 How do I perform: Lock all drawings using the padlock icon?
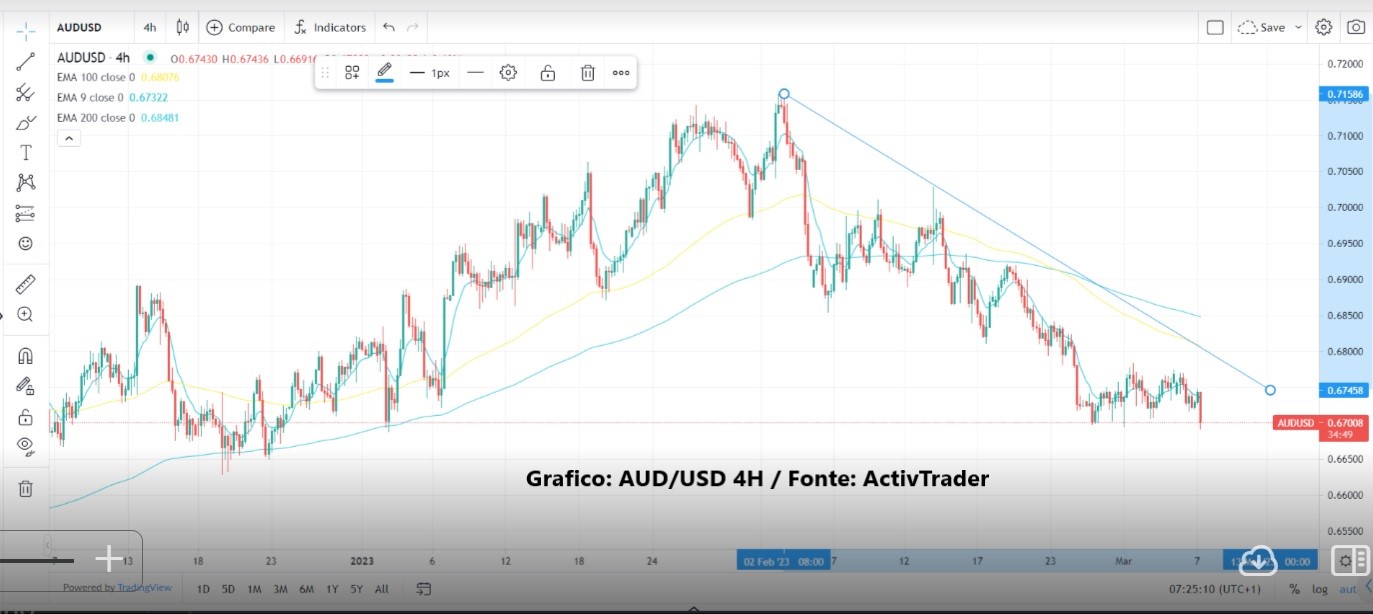tap(25, 415)
